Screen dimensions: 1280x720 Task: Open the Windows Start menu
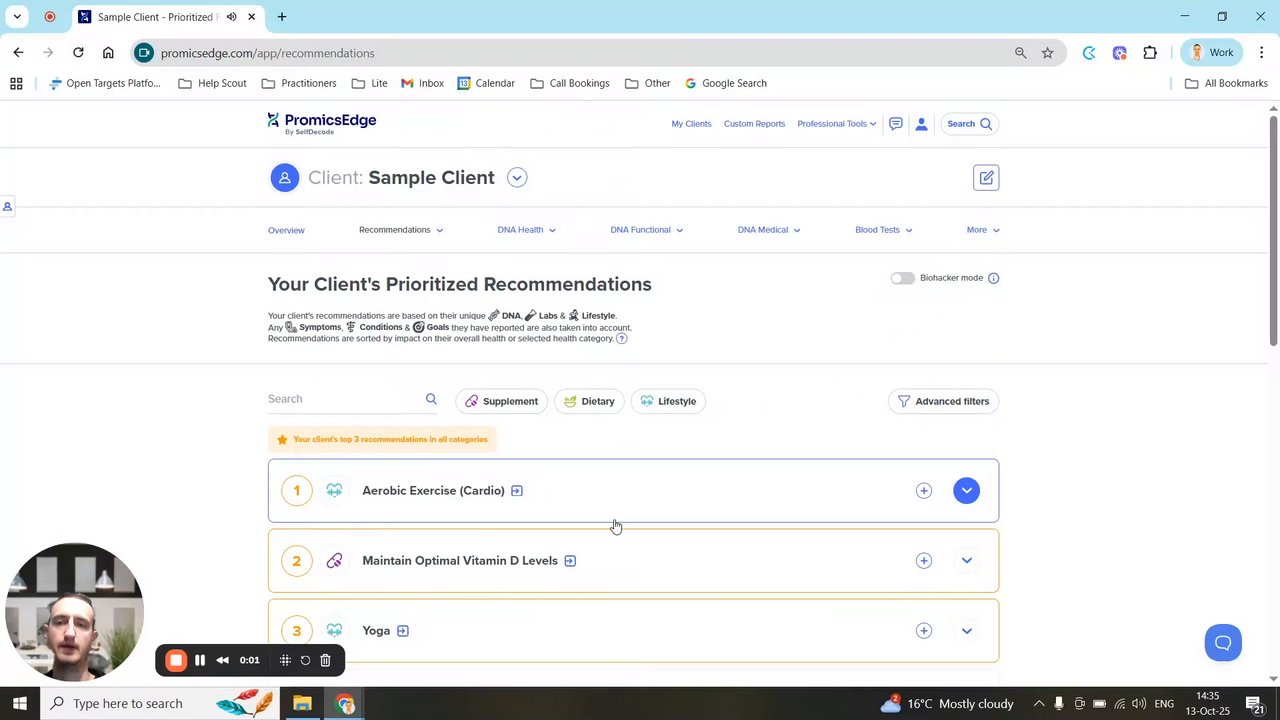19,704
